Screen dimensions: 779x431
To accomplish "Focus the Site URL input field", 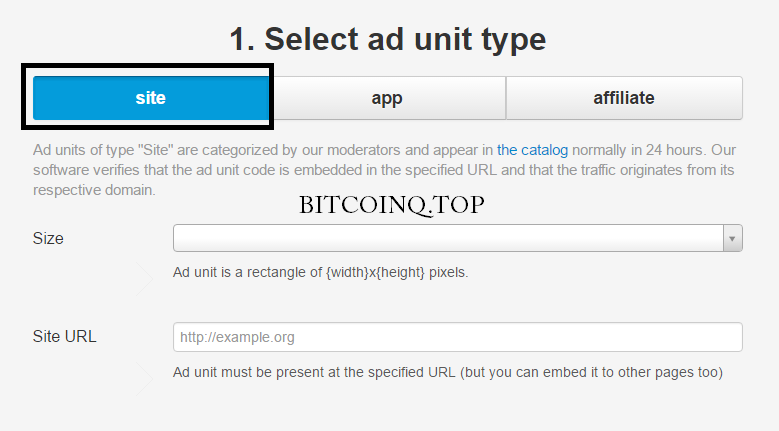I will coord(458,337).
